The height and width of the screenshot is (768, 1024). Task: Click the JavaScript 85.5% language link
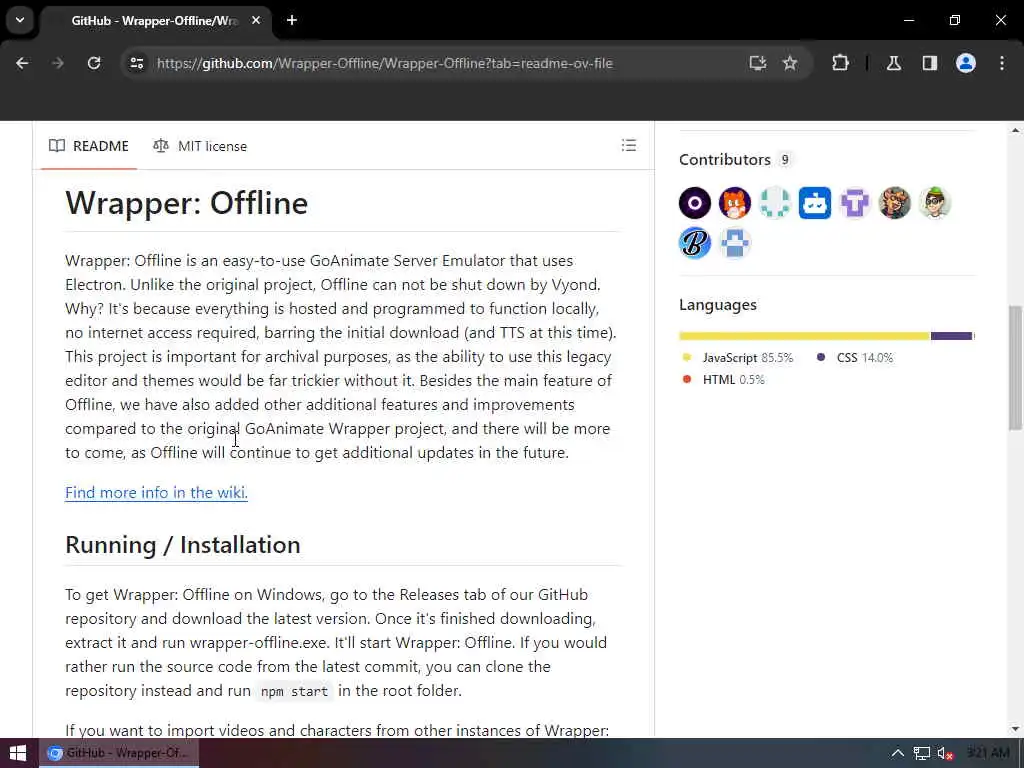click(738, 358)
